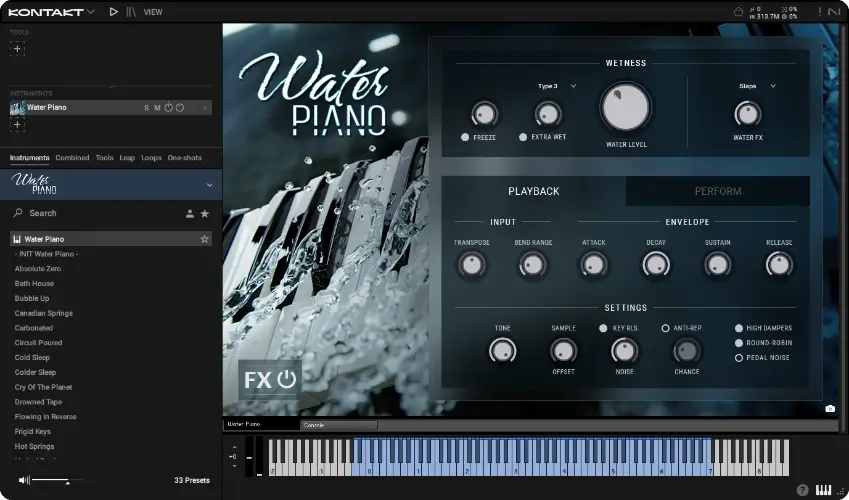
Task: Click the favorites star filter beside Search
Action: click(x=205, y=214)
